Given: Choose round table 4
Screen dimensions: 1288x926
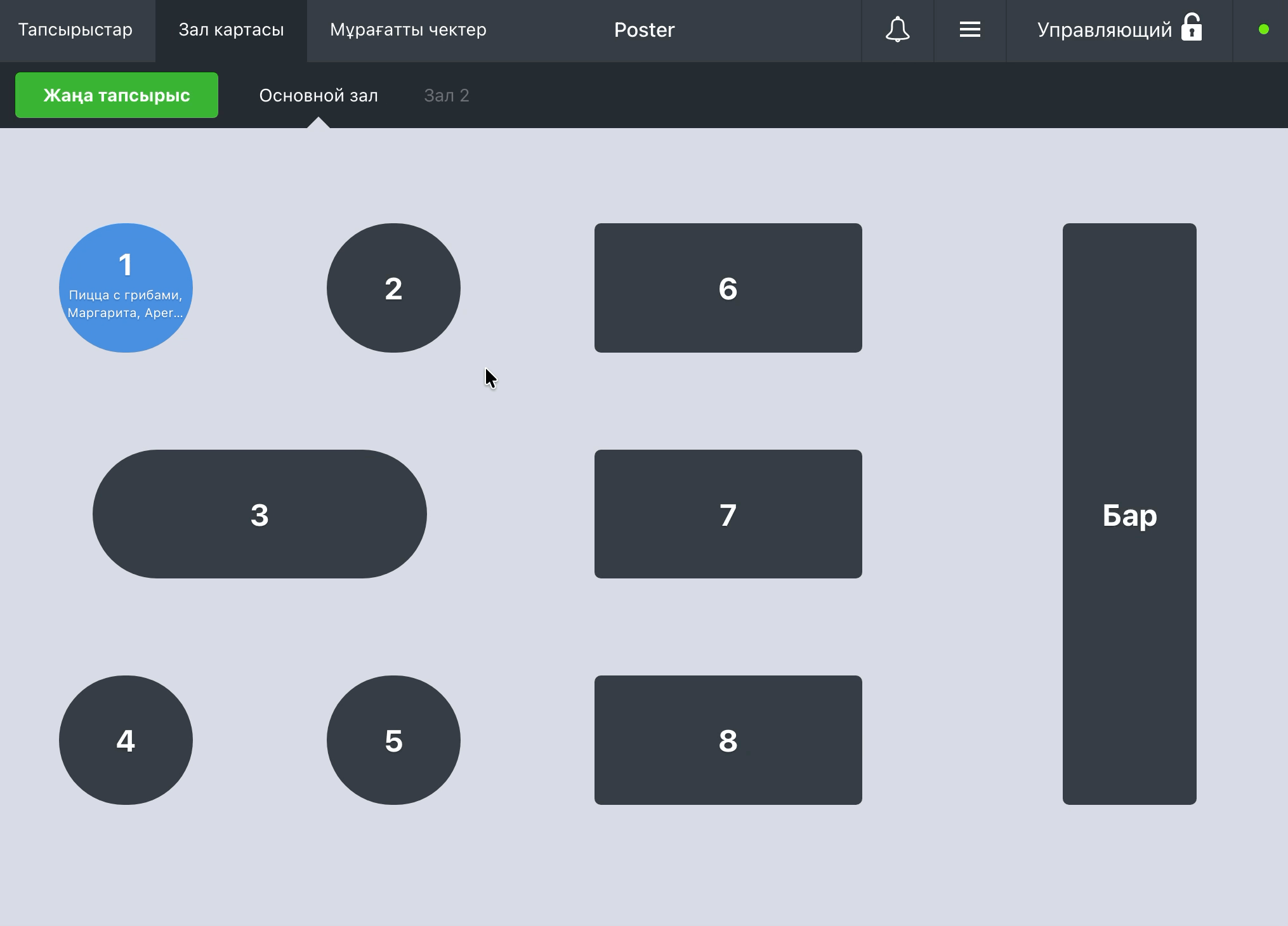Looking at the screenshot, I should [126, 740].
